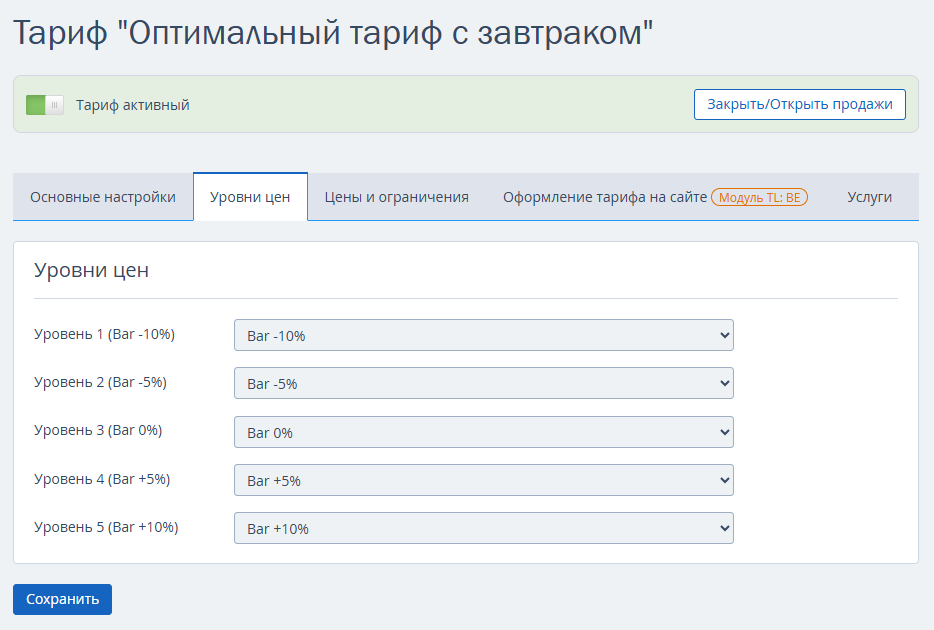This screenshot has height=630, width=934.
Task: Open the Уровень 2 "Bar -5%" dropdown
Action: tap(484, 383)
